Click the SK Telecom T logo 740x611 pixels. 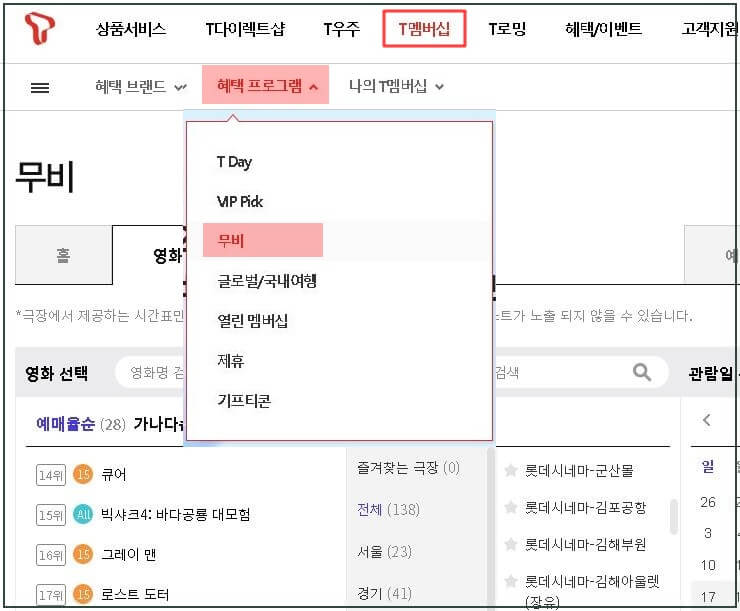(40, 29)
